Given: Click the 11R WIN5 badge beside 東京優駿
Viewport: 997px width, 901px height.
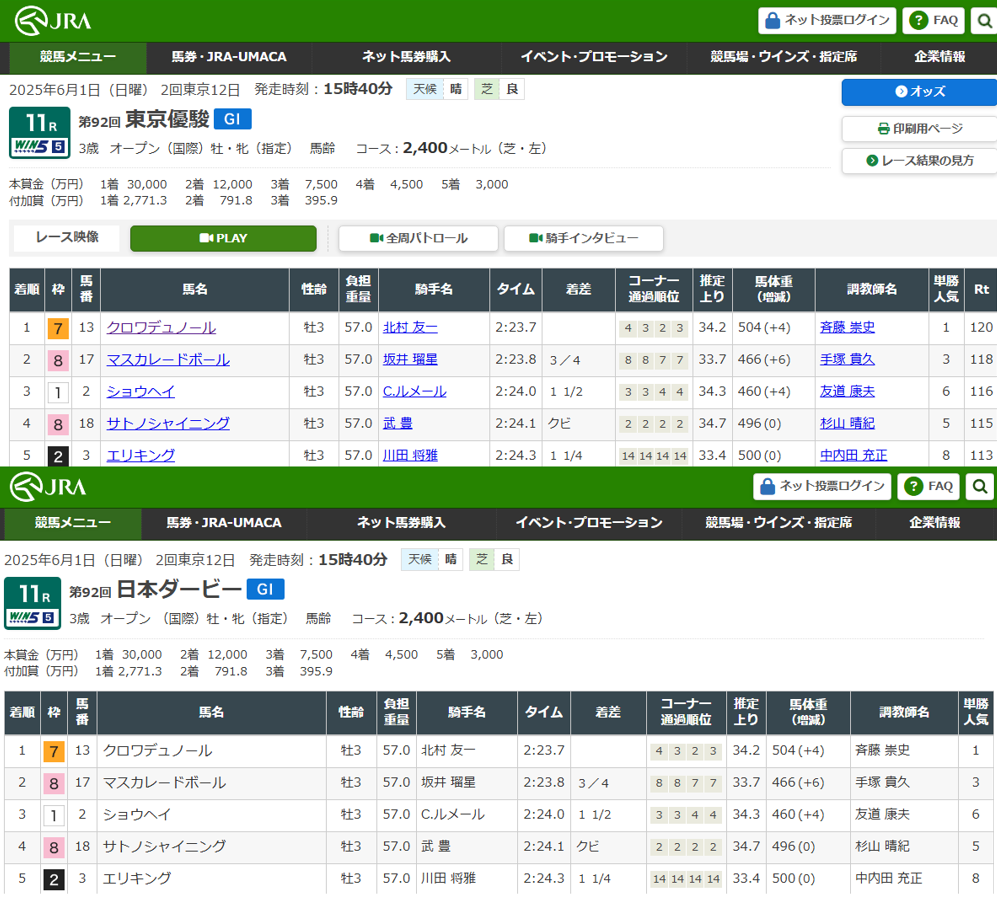Looking at the screenshot, I should 39,133.
